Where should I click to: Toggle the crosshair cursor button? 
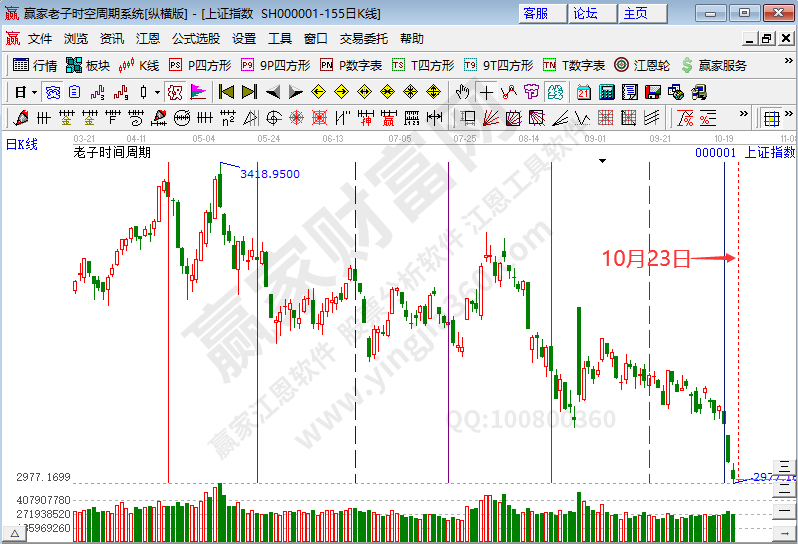(486, 92)
